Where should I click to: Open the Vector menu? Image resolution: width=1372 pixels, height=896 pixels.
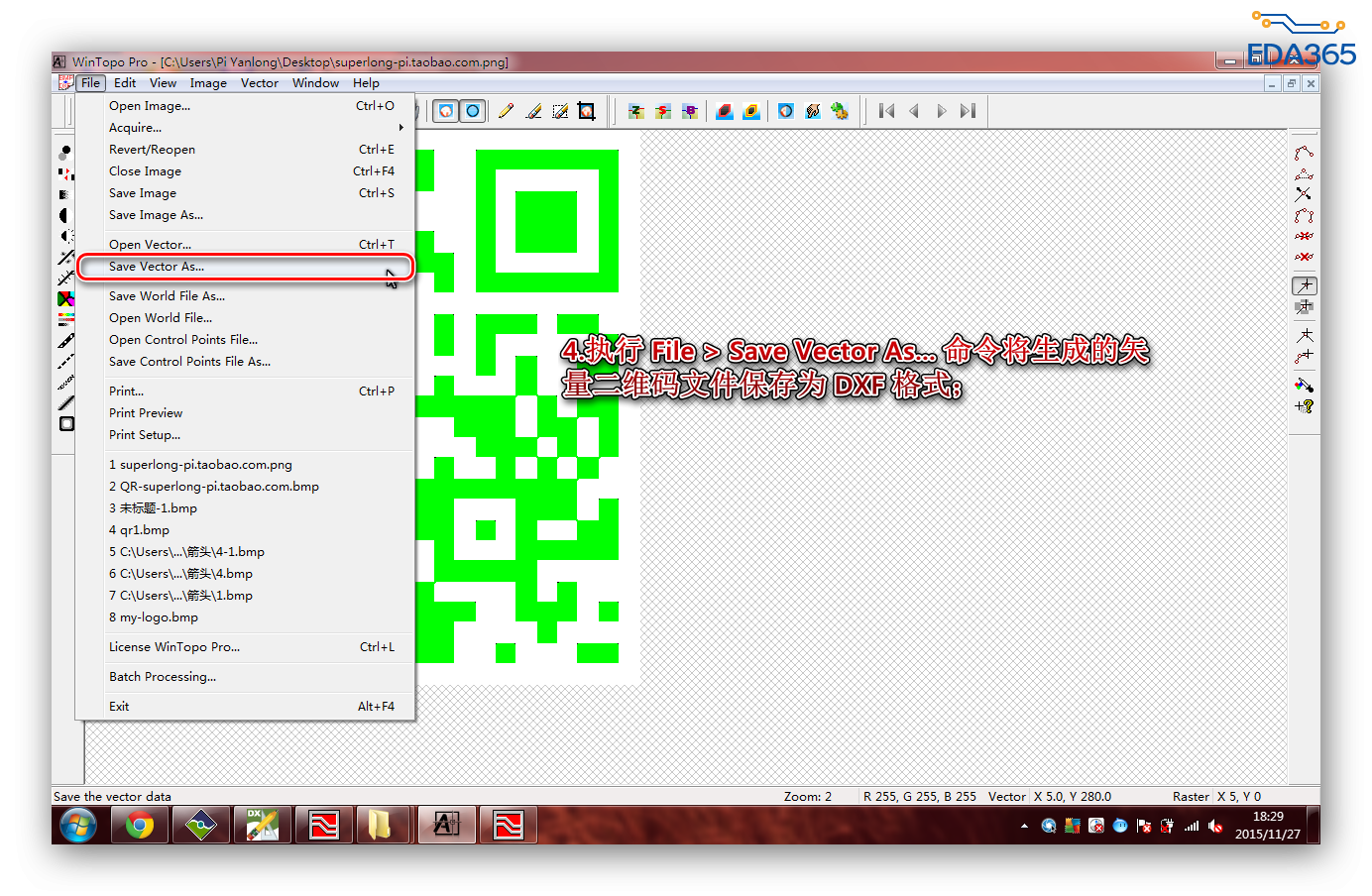pyautogui.click(x=260, y=83)
